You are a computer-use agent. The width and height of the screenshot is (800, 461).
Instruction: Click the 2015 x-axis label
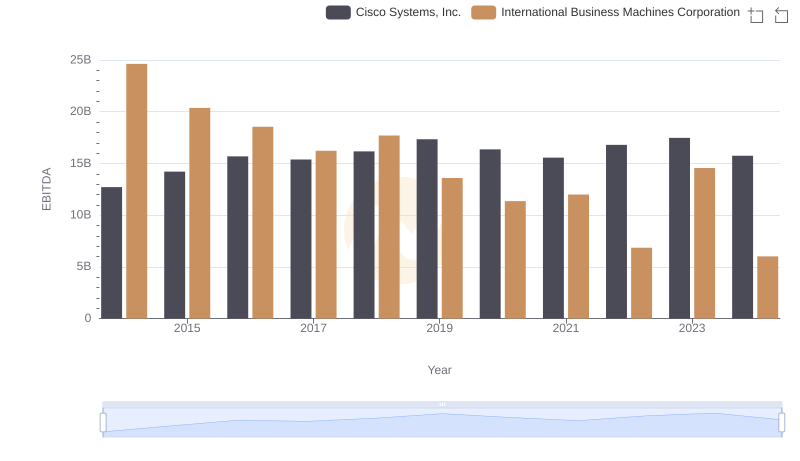(x=187, y=328)
